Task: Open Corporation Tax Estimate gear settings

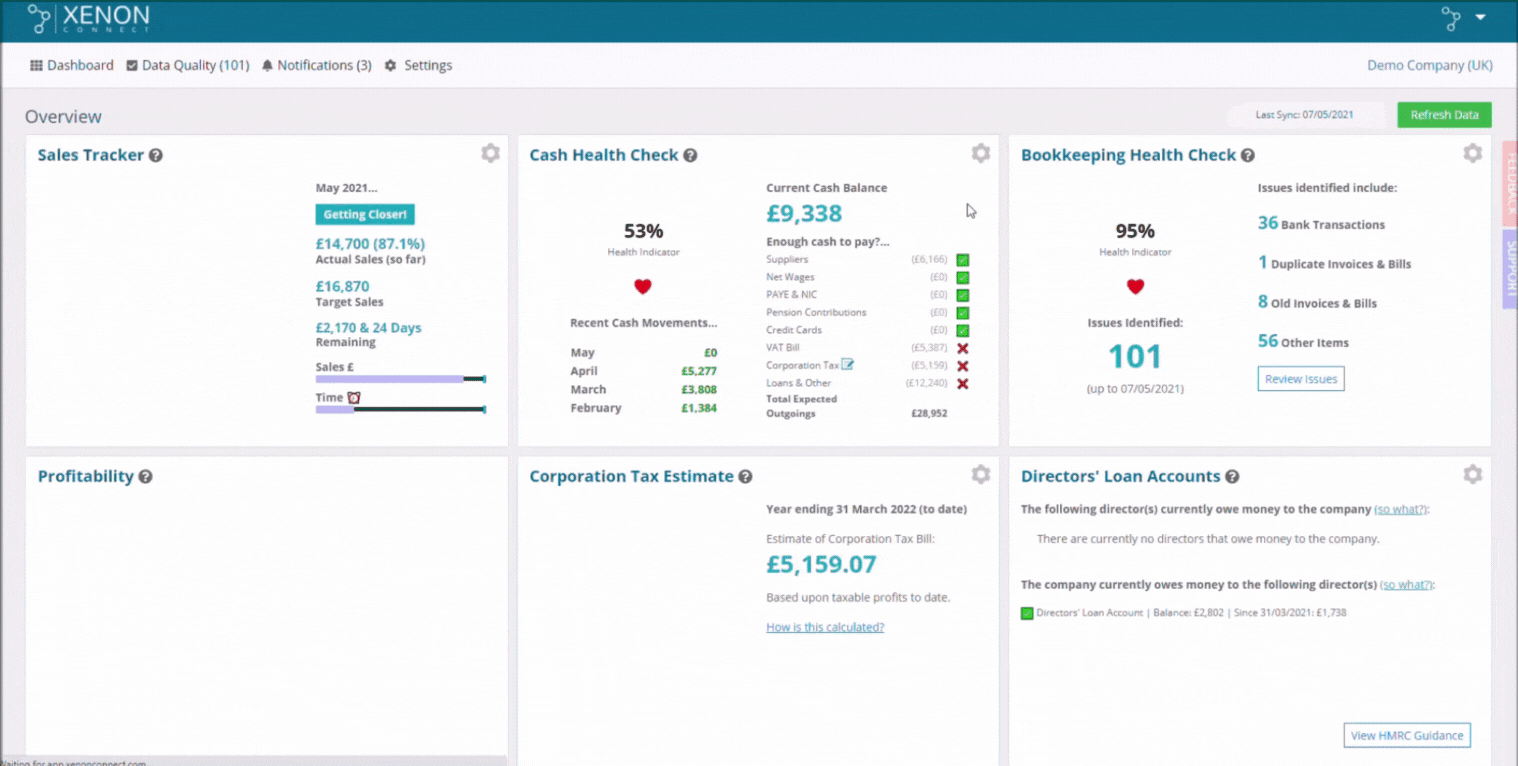Action: pyautogui.click(x=981, y=474)
